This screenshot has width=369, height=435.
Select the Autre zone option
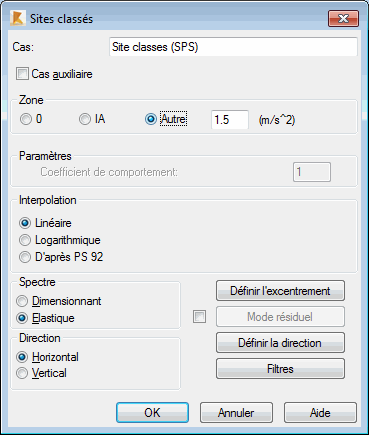point(151,119)
